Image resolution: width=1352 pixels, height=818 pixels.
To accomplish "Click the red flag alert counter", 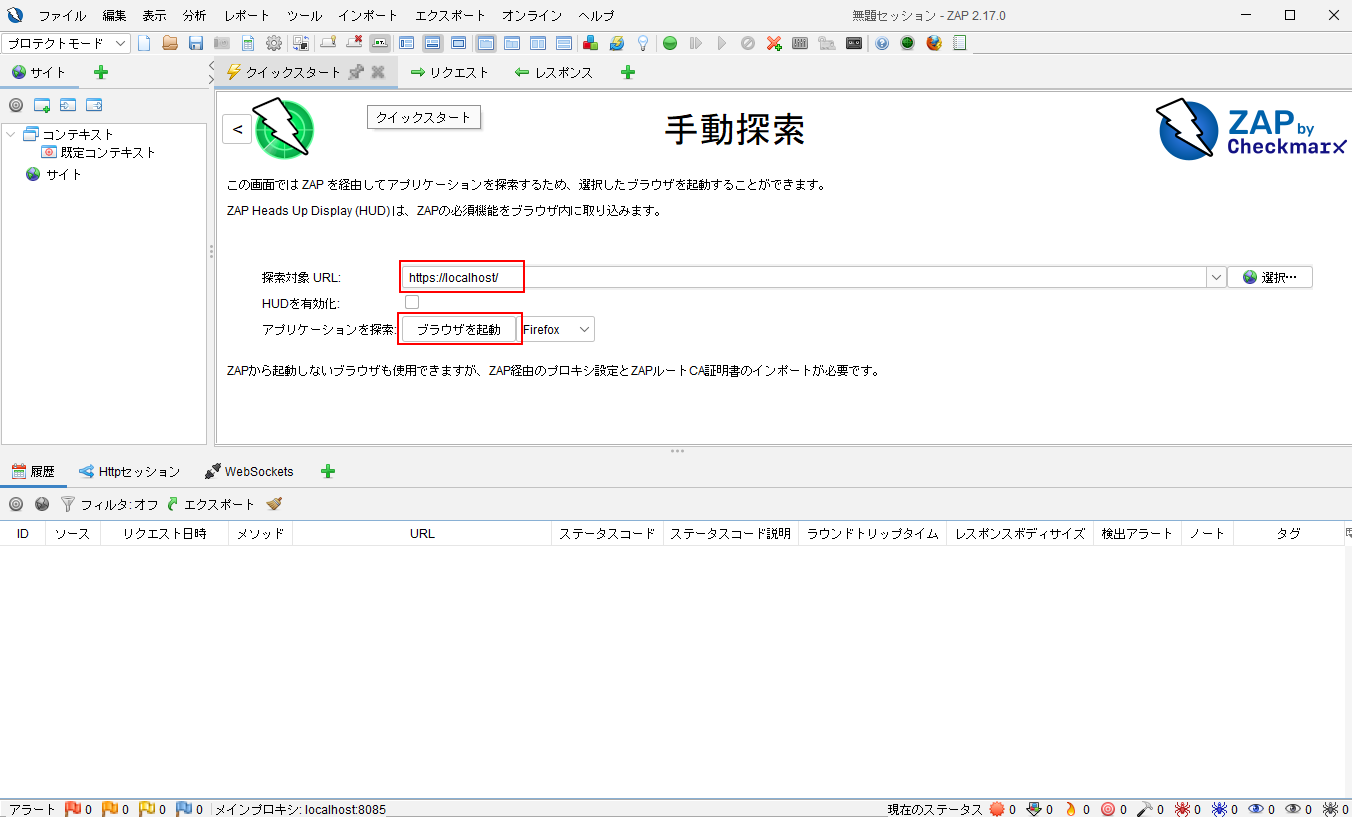I will point(78,809).
